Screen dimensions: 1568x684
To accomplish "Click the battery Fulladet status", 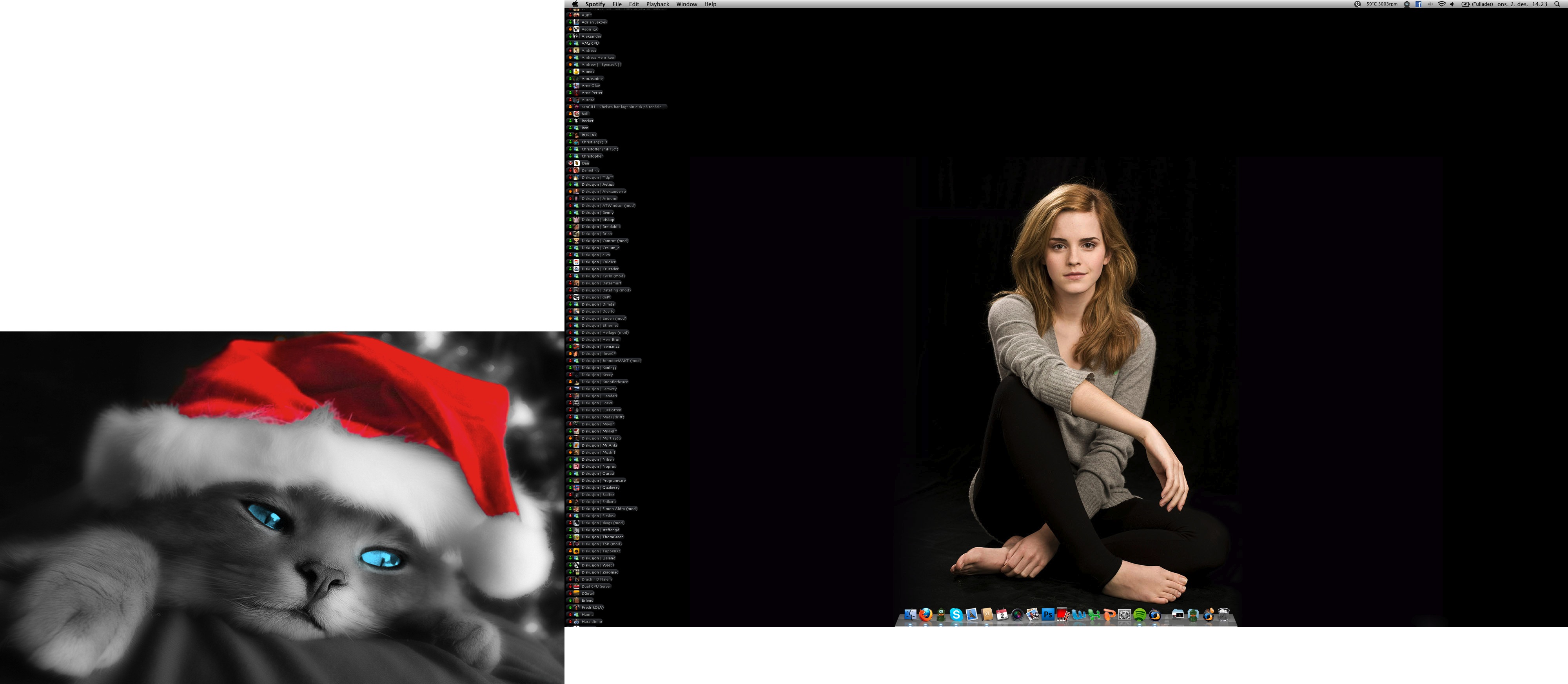I will click(1477, 4).
